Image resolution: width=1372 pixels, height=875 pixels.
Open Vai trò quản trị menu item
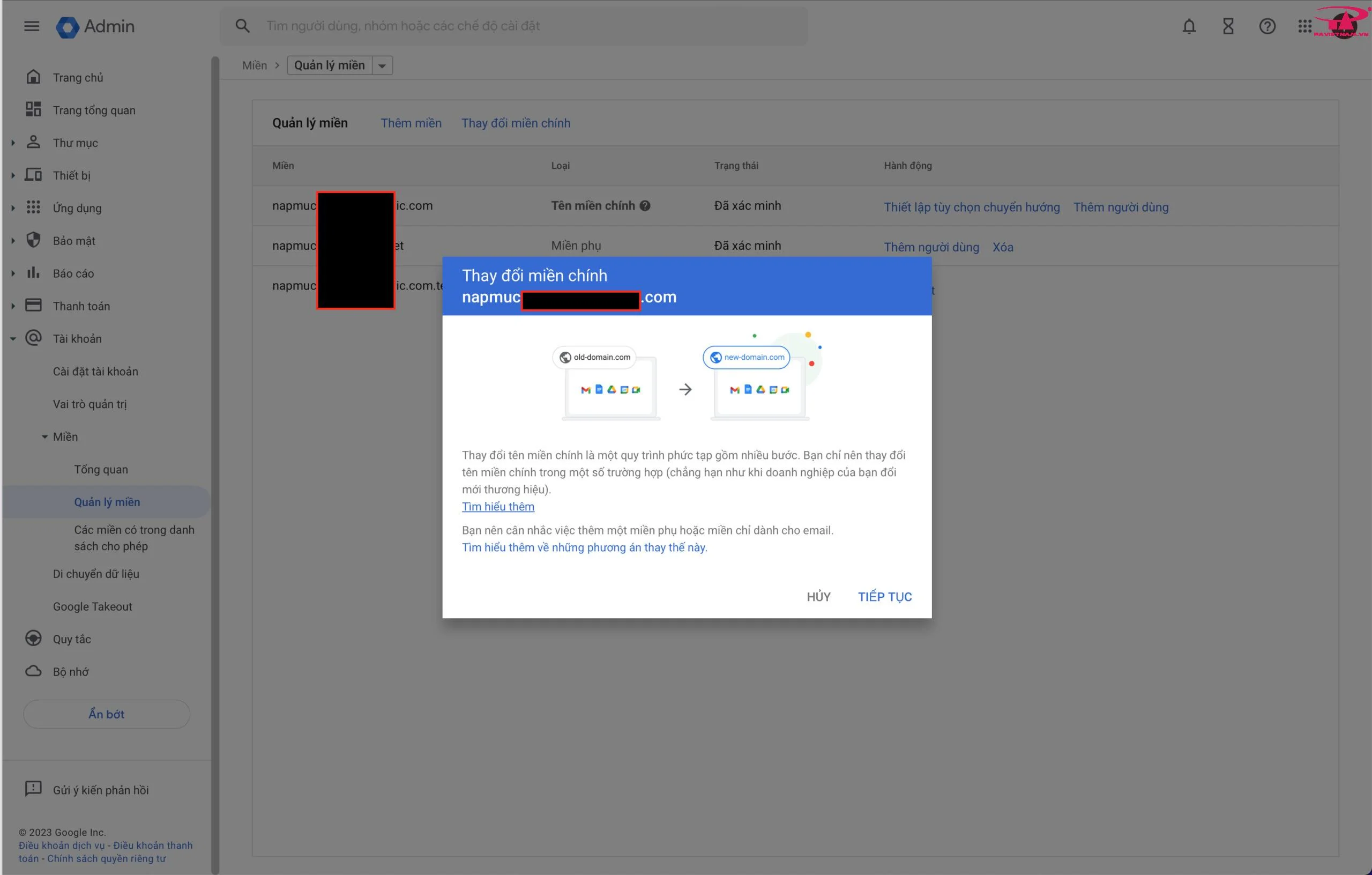(x=90, y=404)
